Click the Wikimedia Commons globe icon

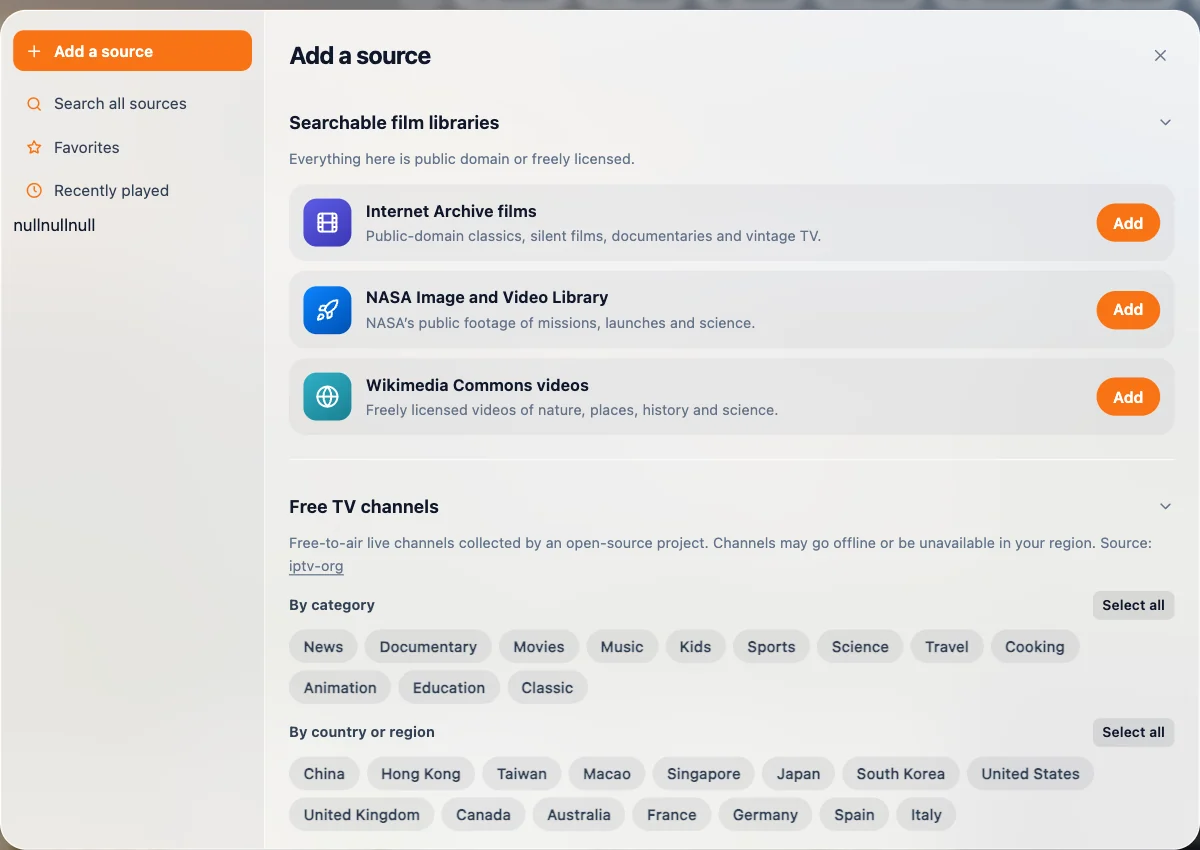click(327, 397)
